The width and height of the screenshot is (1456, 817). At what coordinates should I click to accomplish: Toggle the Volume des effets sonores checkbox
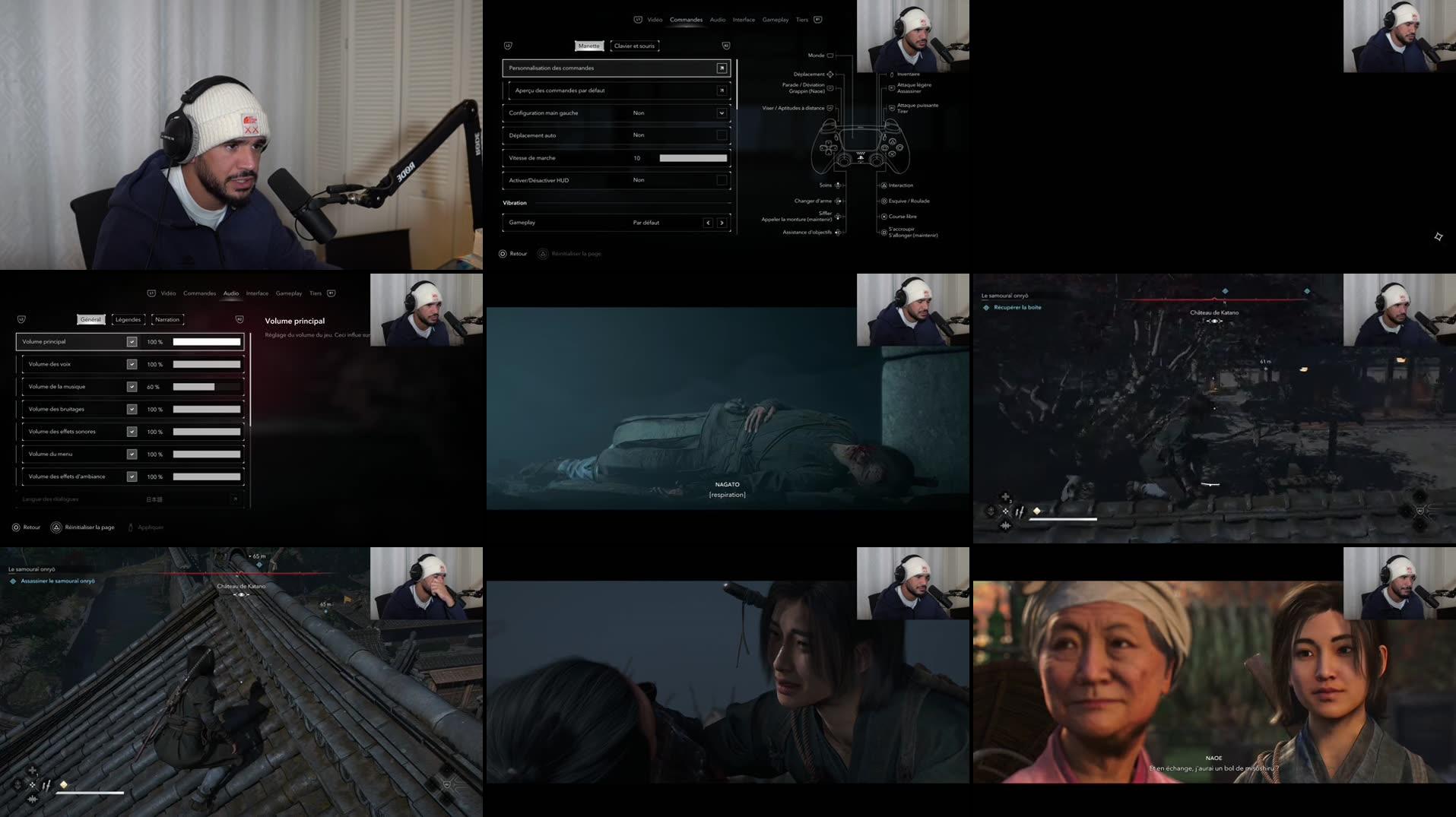point(132,432)
